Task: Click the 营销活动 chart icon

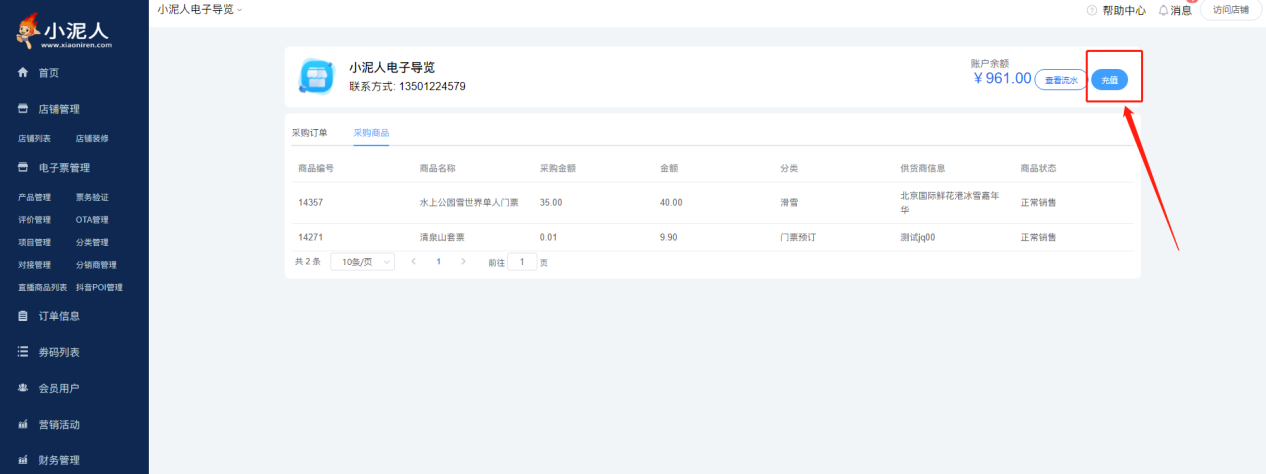Action: click(x=23, y=424)
